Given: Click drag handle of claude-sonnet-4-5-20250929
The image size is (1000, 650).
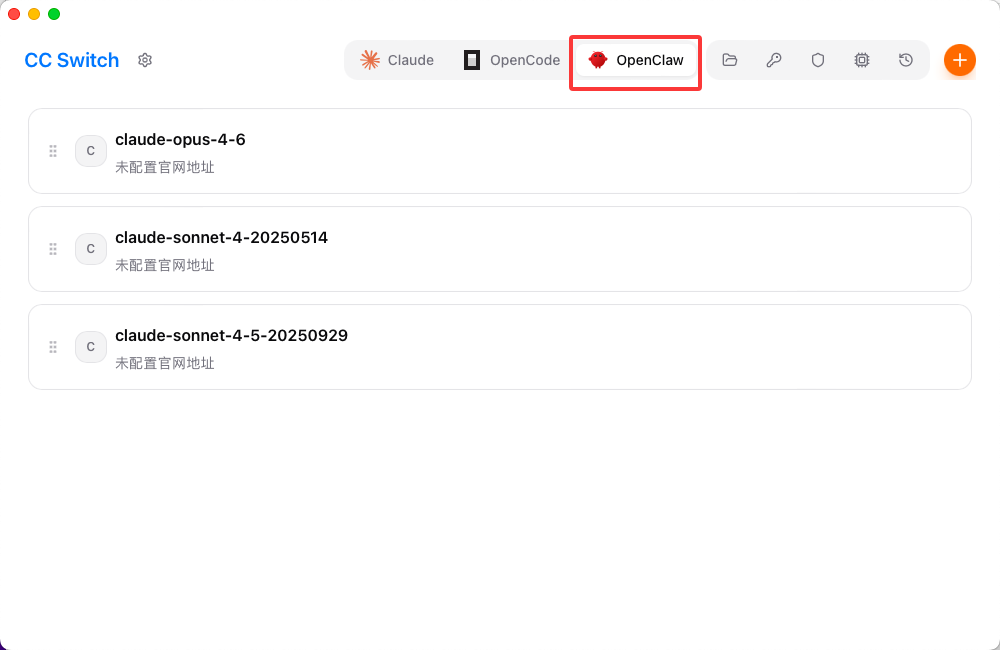Looking at the screenshot, I should 53,347.
